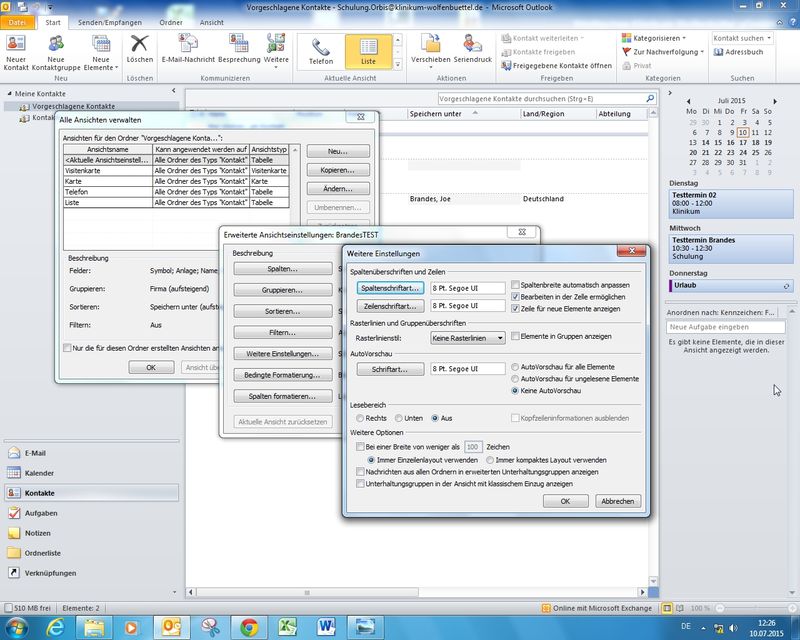The image size is (800, 640).
Task: Collapse the Meine Kontakte tree
Action: click(x=8, y=94)
